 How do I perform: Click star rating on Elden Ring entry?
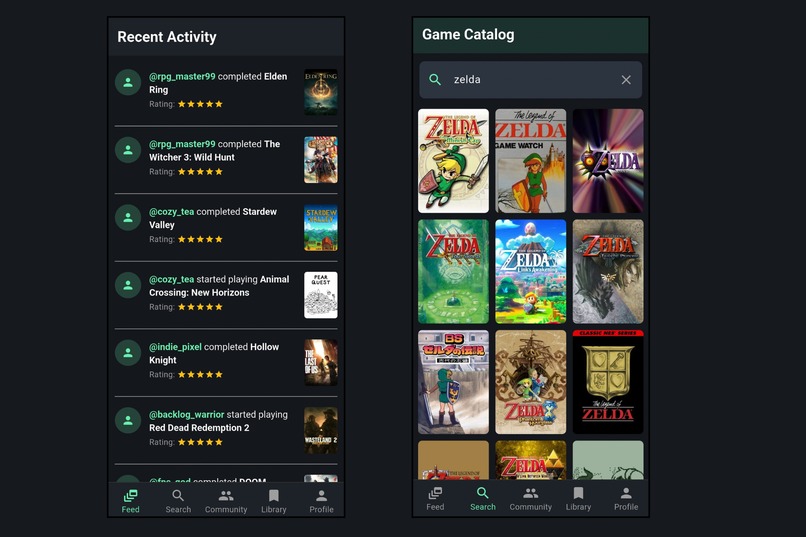click(200, 104)
